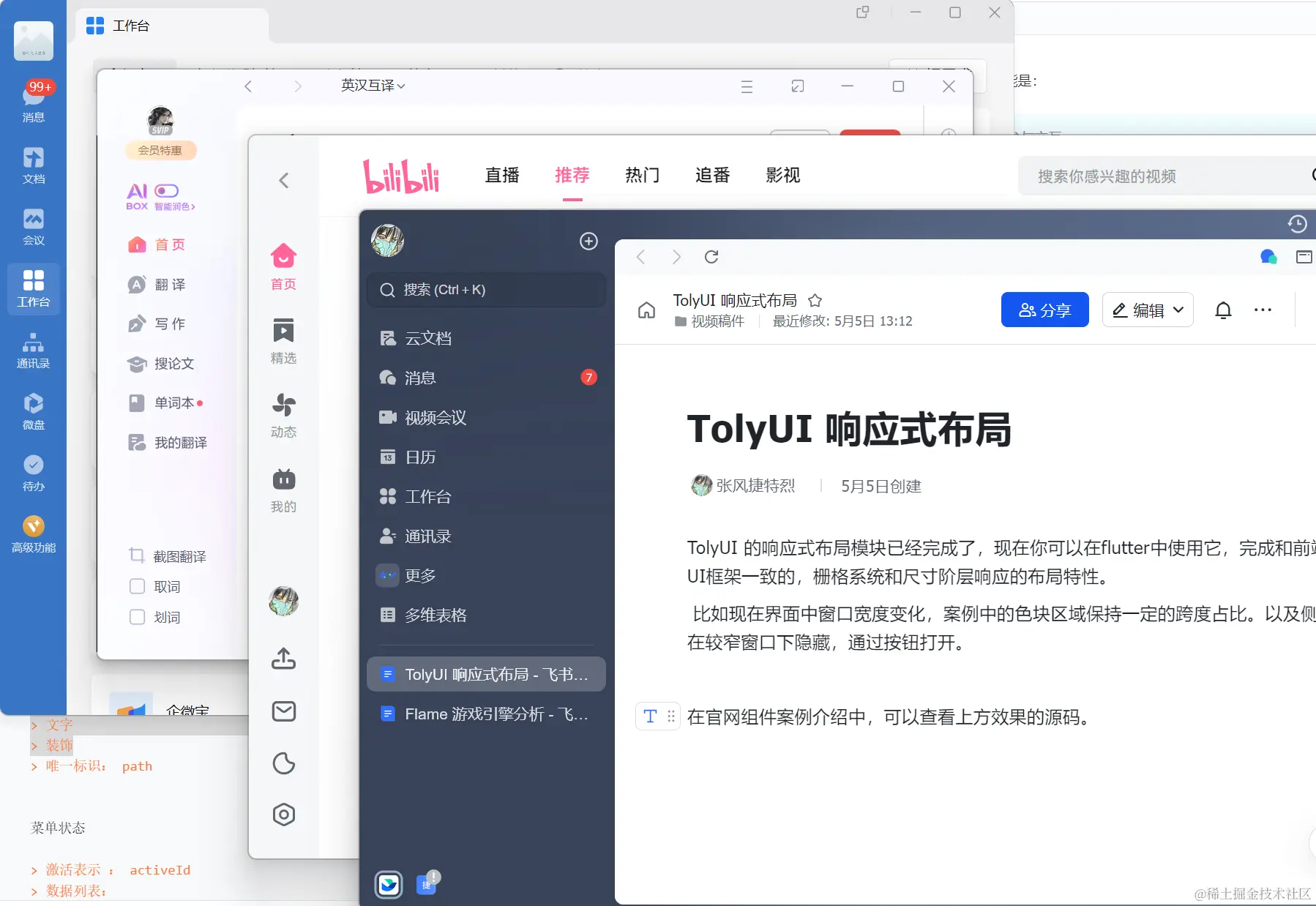1316x906 pixels.
Task: Click the bilibili upload icon
Action: (x=284, y=659)
